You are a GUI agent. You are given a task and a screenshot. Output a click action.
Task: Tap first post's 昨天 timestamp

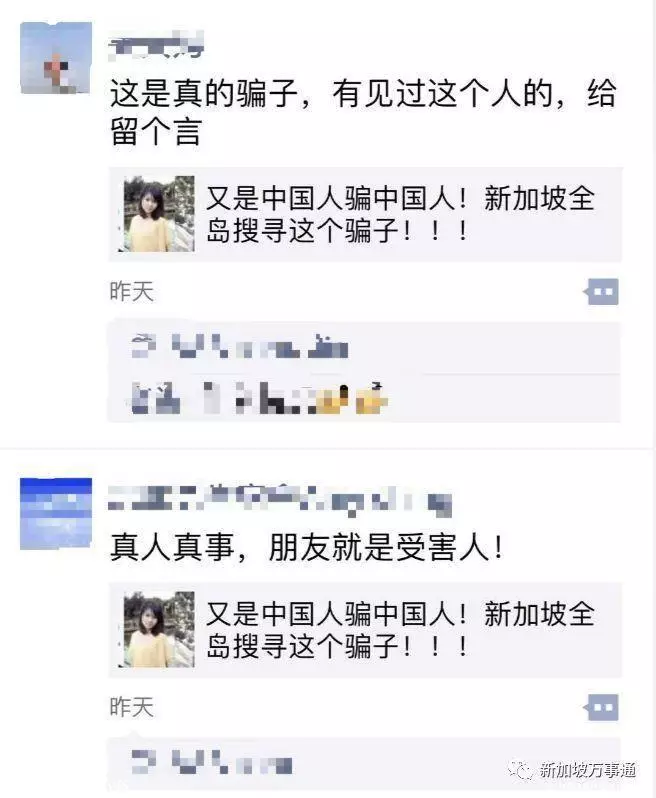pos(132,292)
